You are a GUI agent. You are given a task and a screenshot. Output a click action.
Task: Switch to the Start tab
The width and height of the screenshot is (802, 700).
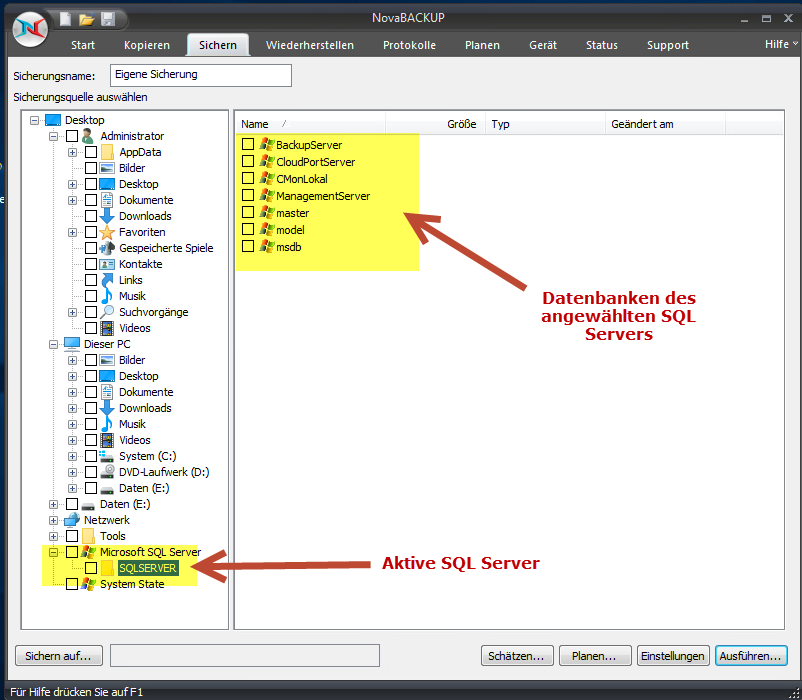point(83,45)
